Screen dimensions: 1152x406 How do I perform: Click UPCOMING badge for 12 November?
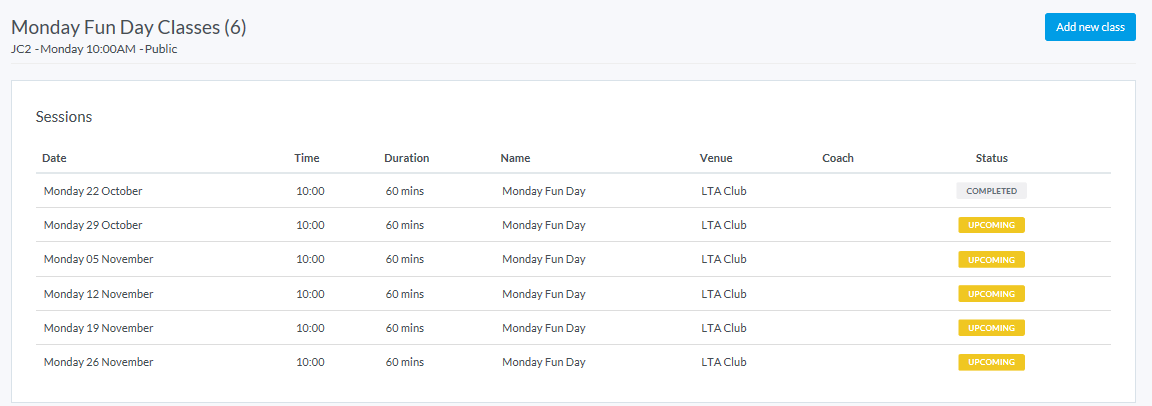991,294
